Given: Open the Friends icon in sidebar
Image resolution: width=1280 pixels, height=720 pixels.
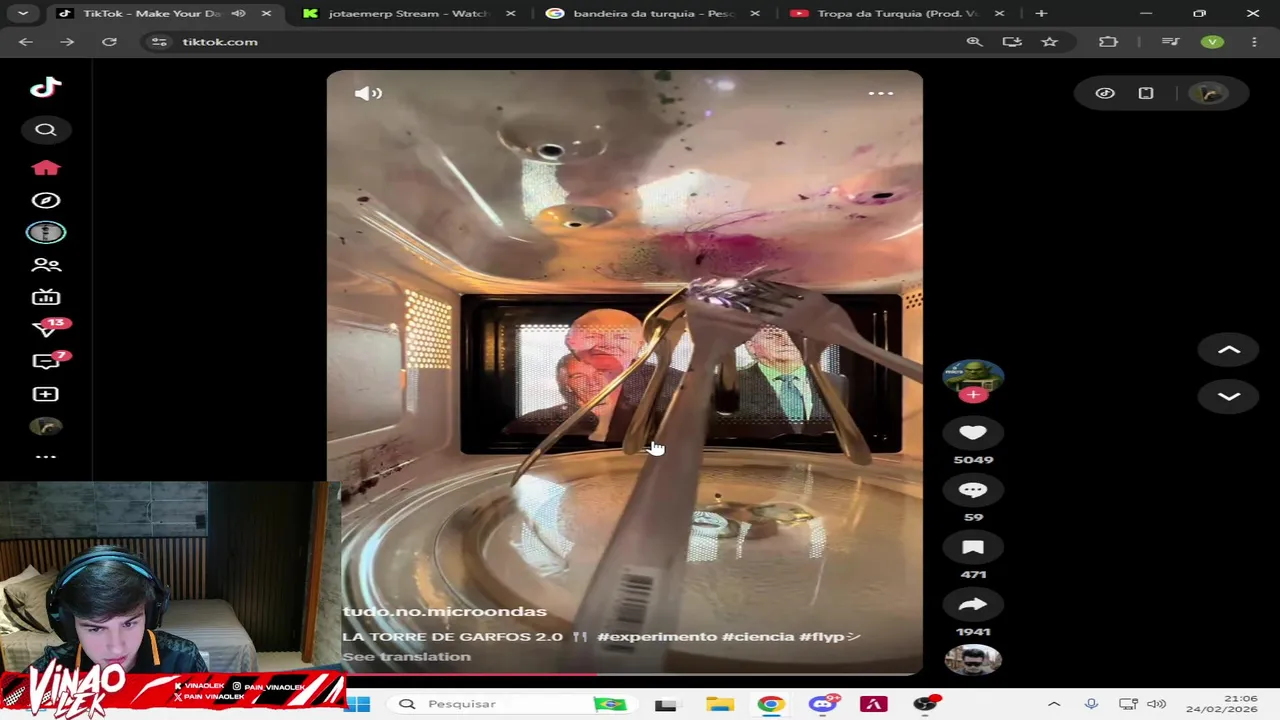Looking at the screenshot, I should [x=46, y=265].
